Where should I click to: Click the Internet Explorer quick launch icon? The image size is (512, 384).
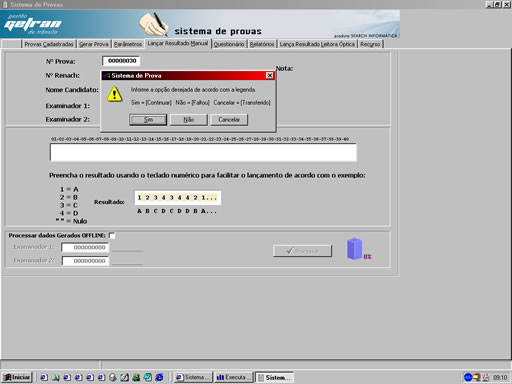[159, 377]
